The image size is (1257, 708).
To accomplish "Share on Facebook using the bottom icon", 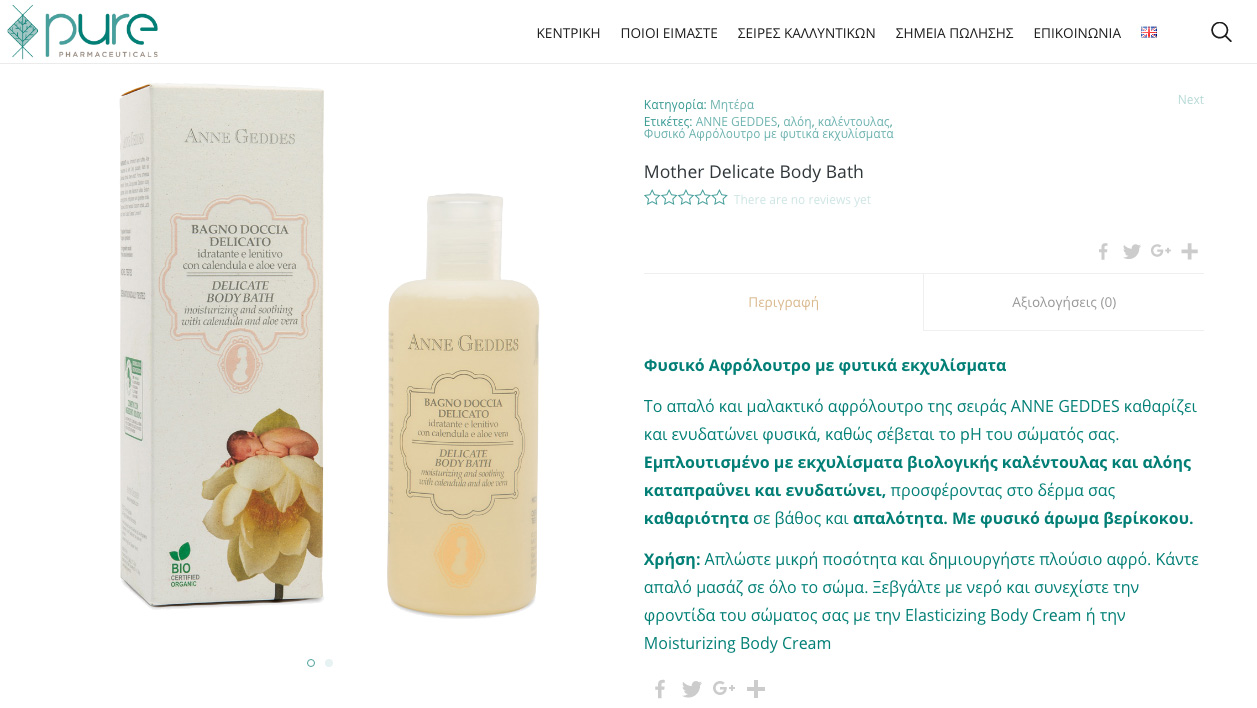I will tap(660, 688).
